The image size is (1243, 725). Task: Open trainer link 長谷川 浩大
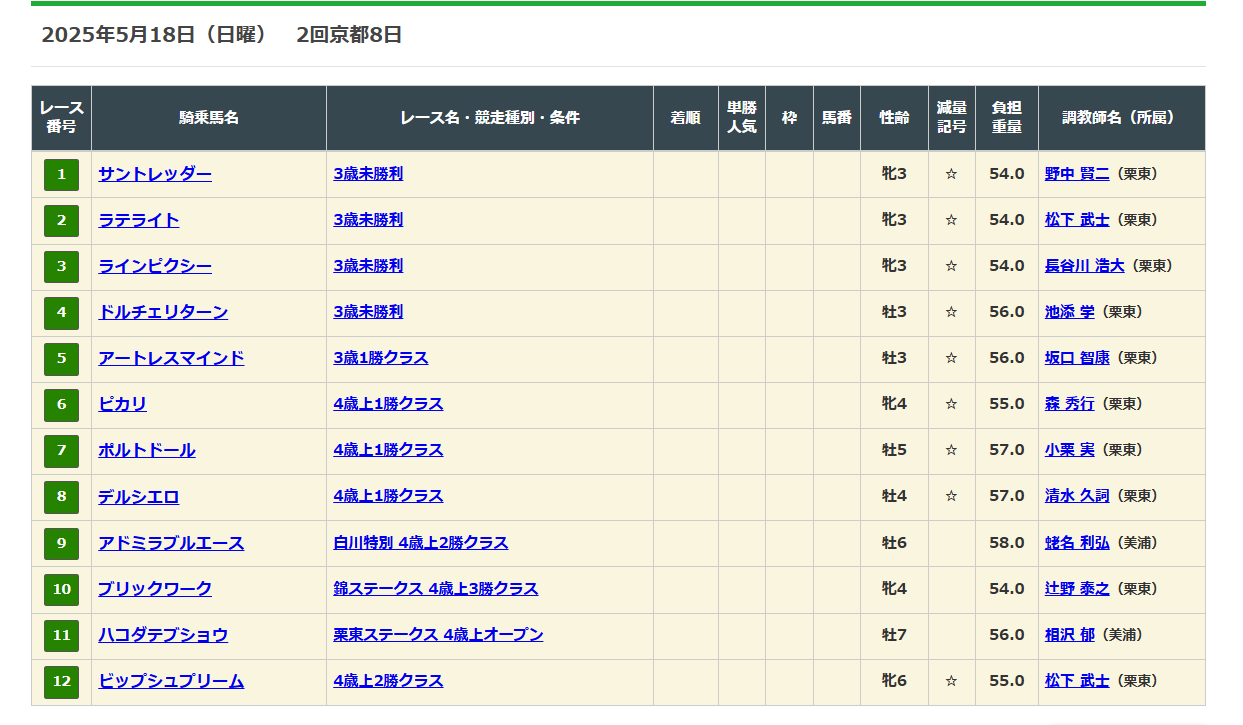point(1084,266)
